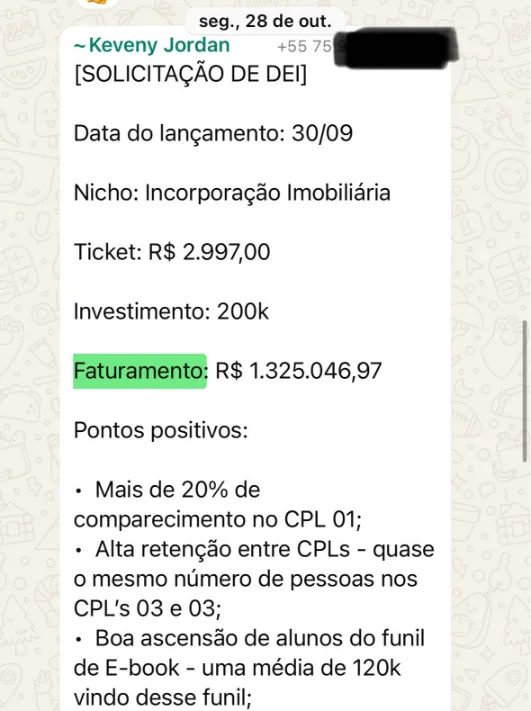The height and width of the screenshot is (711, 531).
Task: Select the 'Ticket: R$ 2.997,00' line
Action: (172, 252)
